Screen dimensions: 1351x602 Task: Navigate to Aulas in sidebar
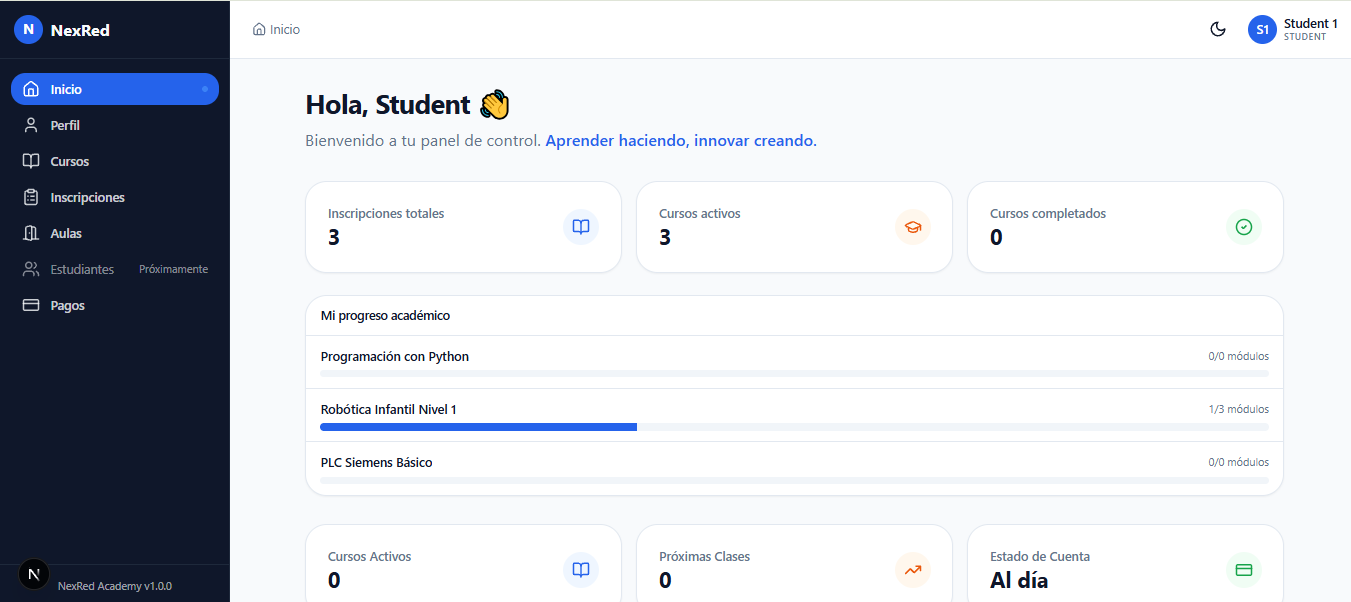click(115, 233)
